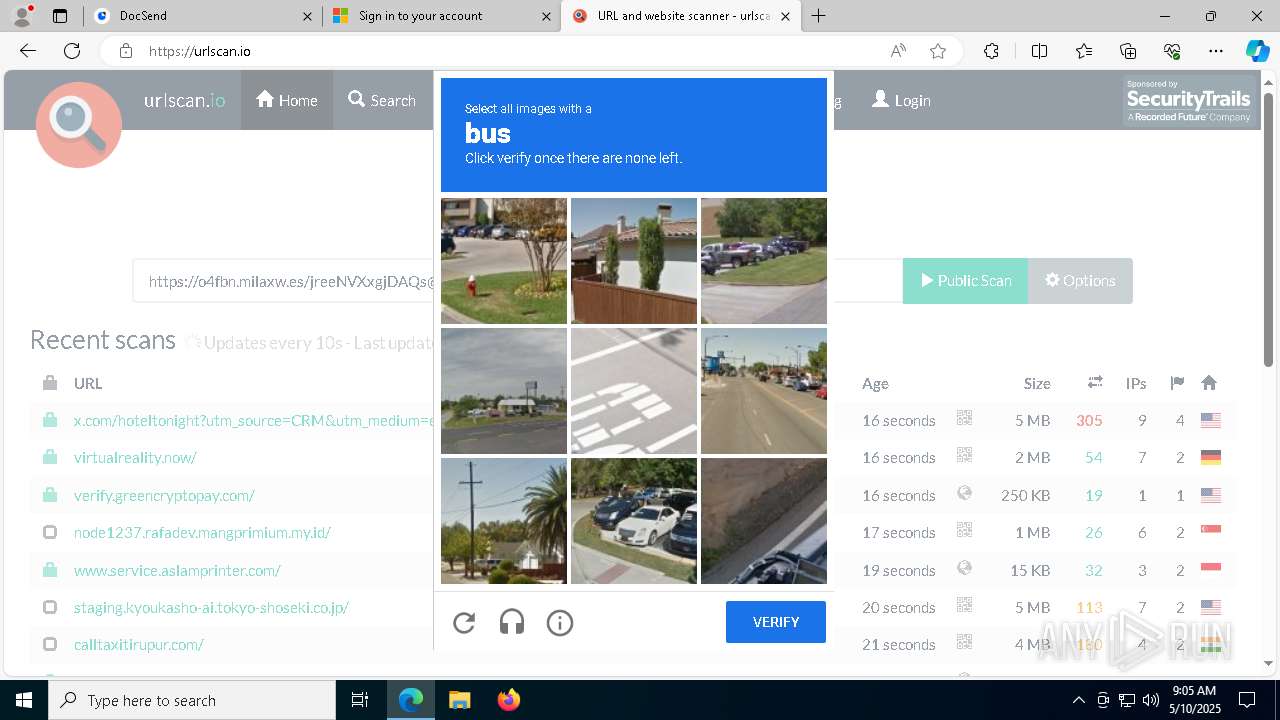Open the Login menu item
Screen dimensions: 1280x720
pos(901,100)
